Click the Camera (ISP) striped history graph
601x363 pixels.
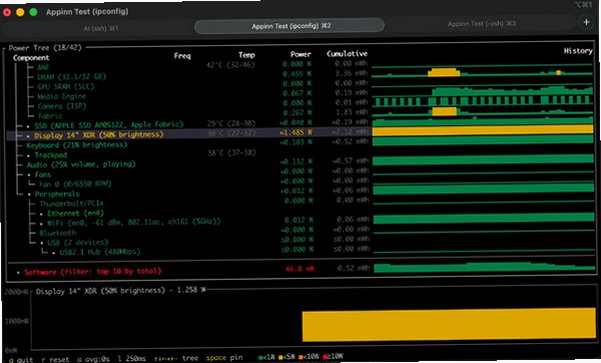pyautogui.click(x=483, y=101)
